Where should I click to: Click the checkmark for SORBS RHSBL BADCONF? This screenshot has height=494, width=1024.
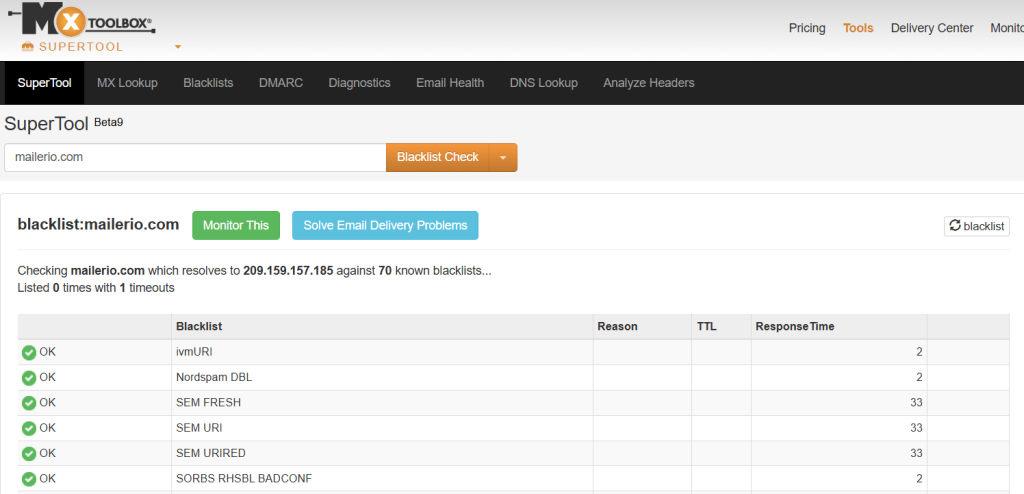pyautogui.click(x=29, y=479)
